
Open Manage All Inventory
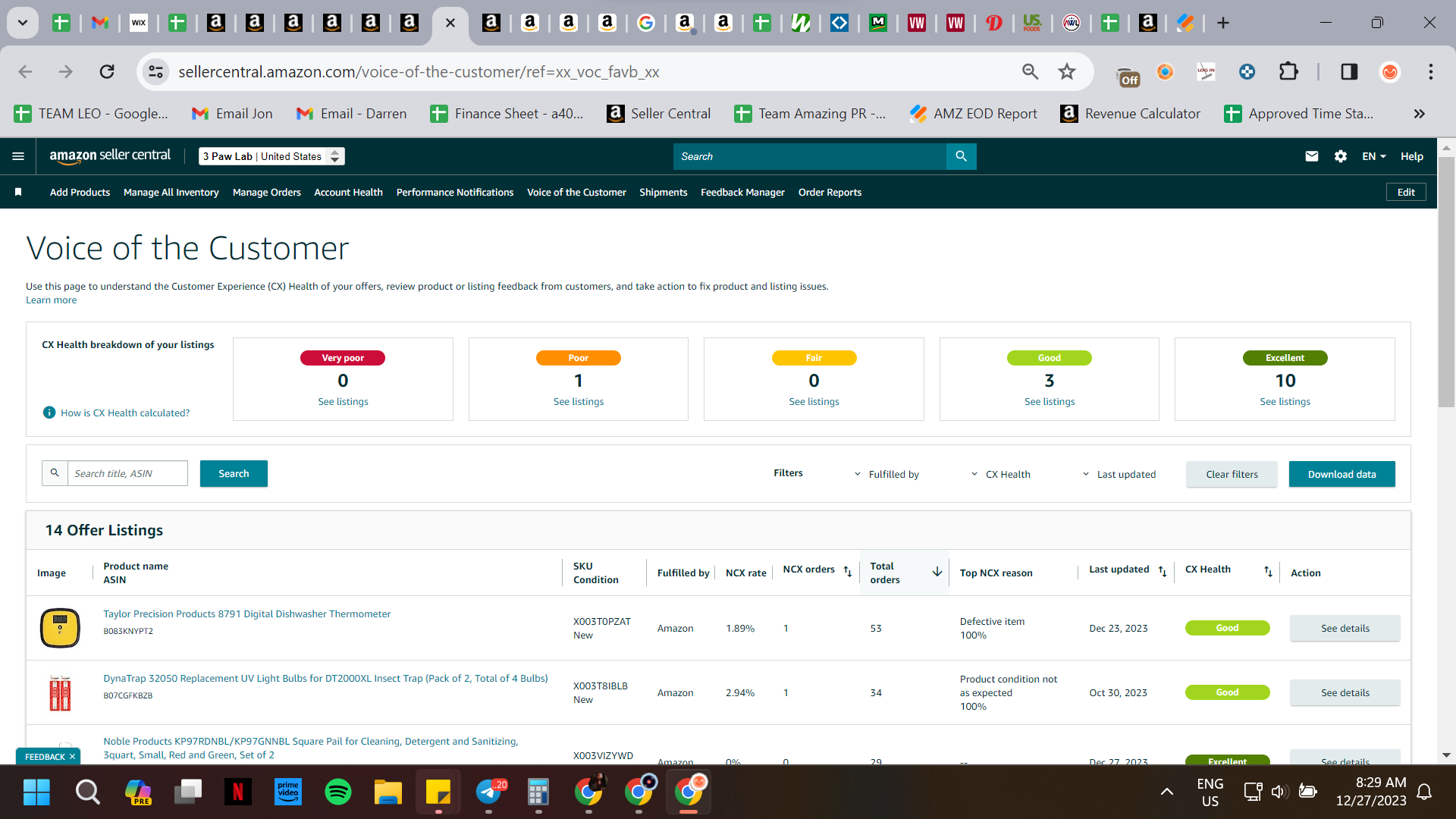[171, 193]
